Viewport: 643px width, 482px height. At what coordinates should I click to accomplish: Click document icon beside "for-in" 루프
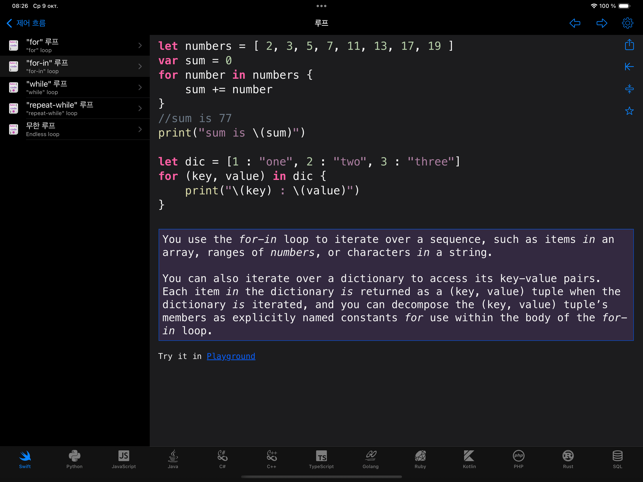coord(14,66)
